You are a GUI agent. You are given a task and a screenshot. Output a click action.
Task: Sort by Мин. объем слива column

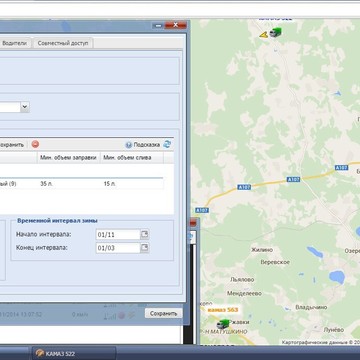[x=132, y=158]
